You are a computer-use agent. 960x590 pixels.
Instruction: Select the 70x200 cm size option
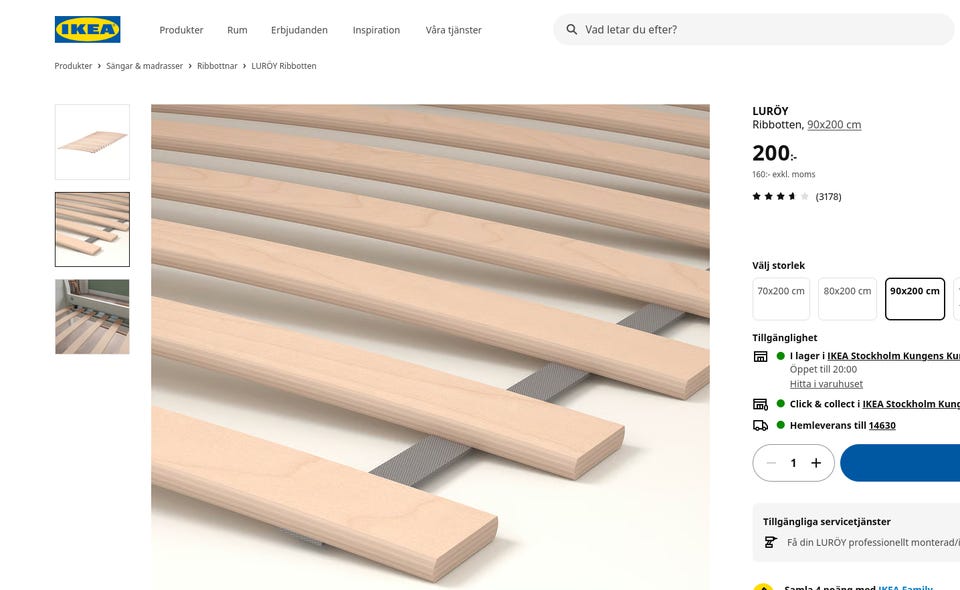coord(781,299)
